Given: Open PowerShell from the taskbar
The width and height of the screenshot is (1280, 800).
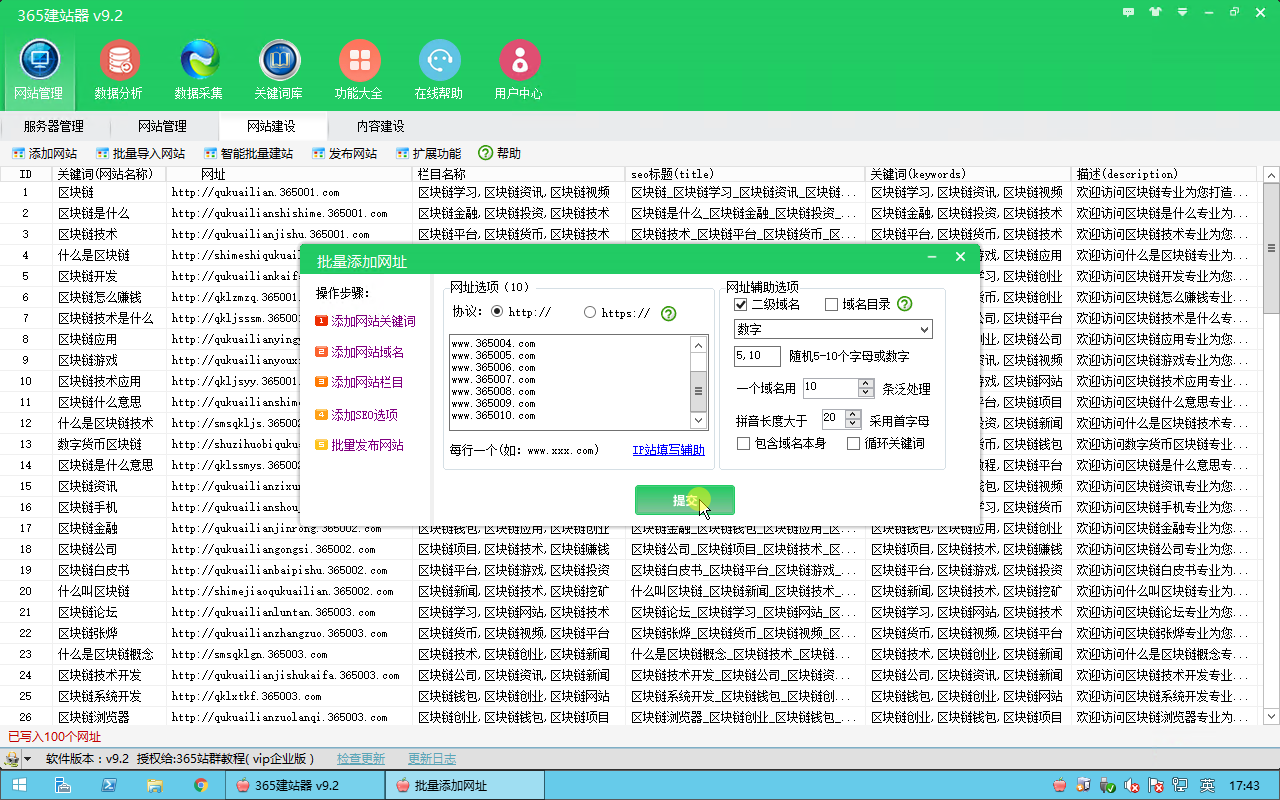Looking at the screenshot, I should coord(108,786).
